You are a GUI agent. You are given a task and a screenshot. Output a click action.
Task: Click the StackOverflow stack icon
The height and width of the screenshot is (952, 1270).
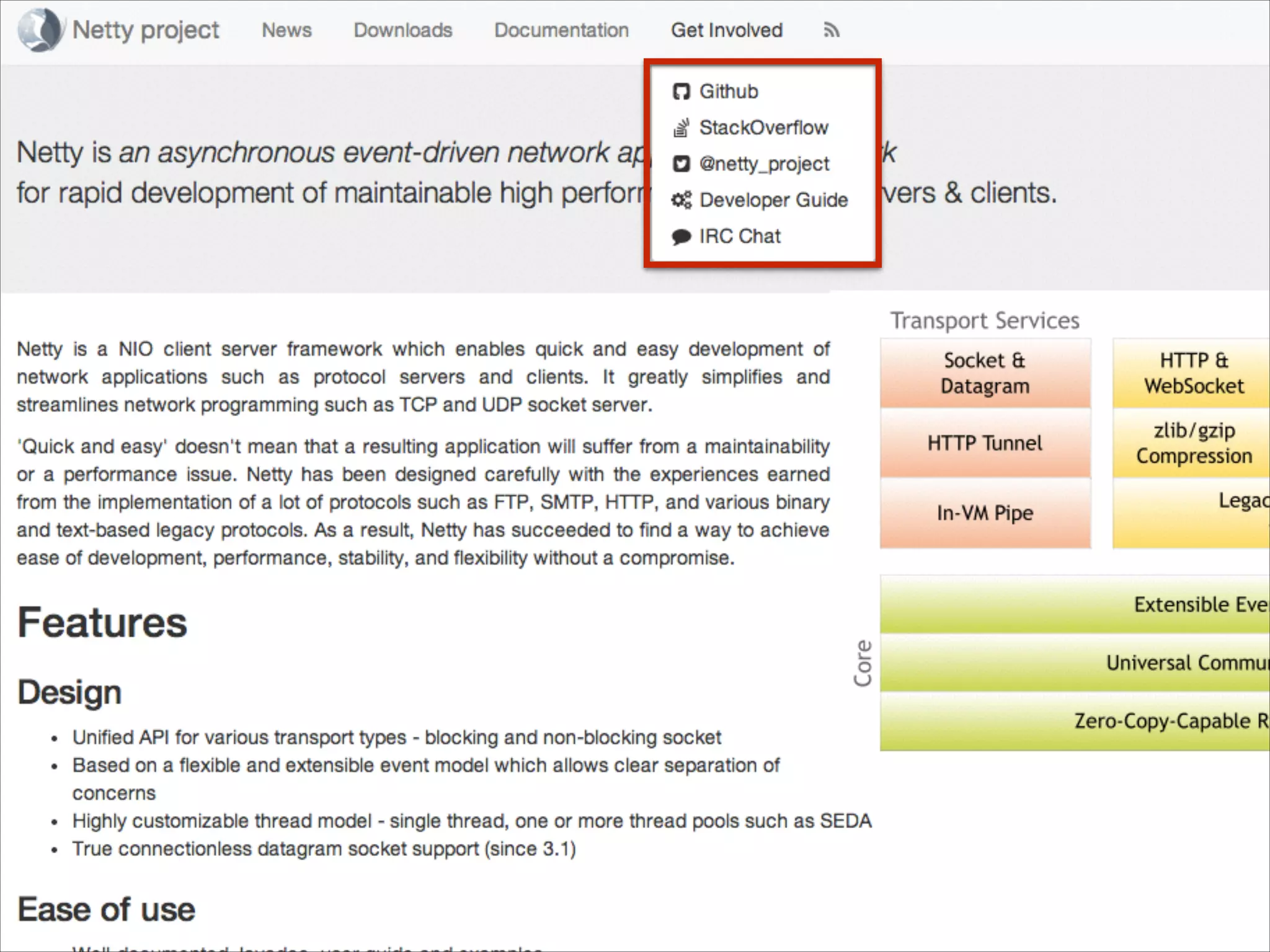681,128
